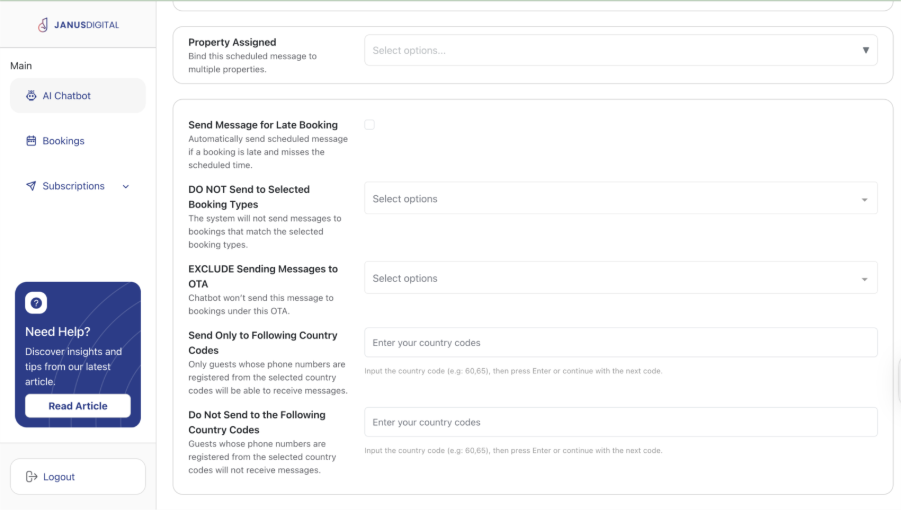This screenshot has height=510, width=901.
Task: Open the Property Assigned dropdown arrow
Action: (x=865, y=50)
